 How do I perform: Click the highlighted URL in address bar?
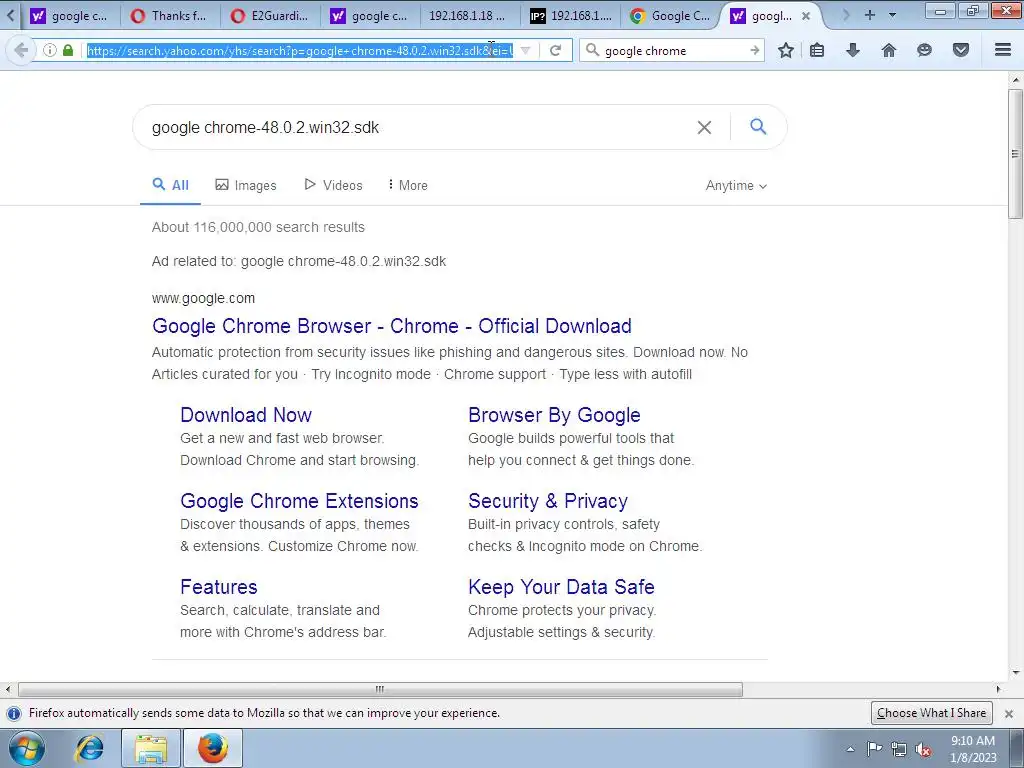[300, 50]
